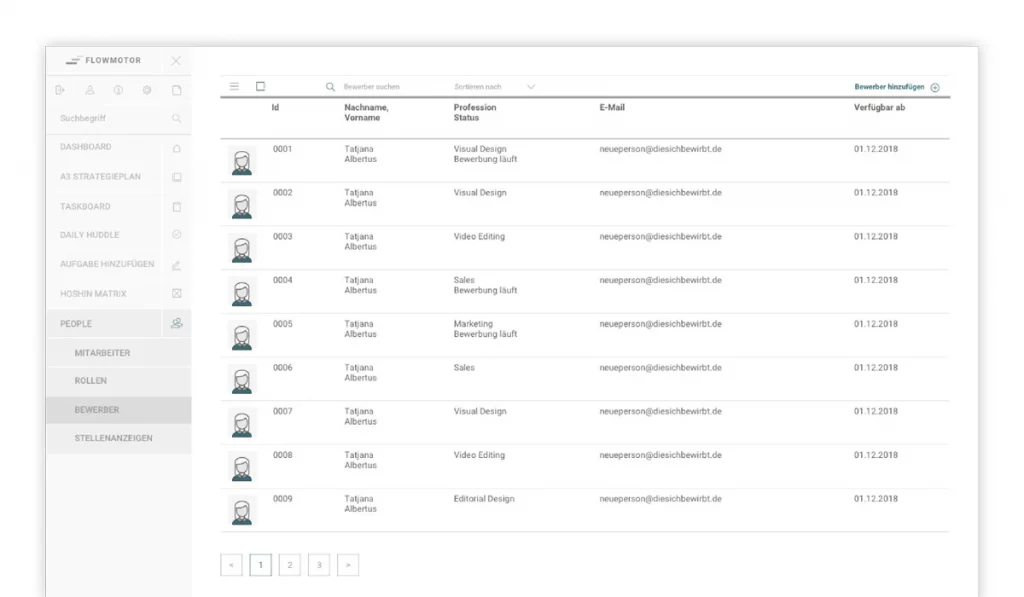Click the plus icon next to Bewerber hinzufügen
Viewport: 1024px width, 597px height.
[935, 88]
